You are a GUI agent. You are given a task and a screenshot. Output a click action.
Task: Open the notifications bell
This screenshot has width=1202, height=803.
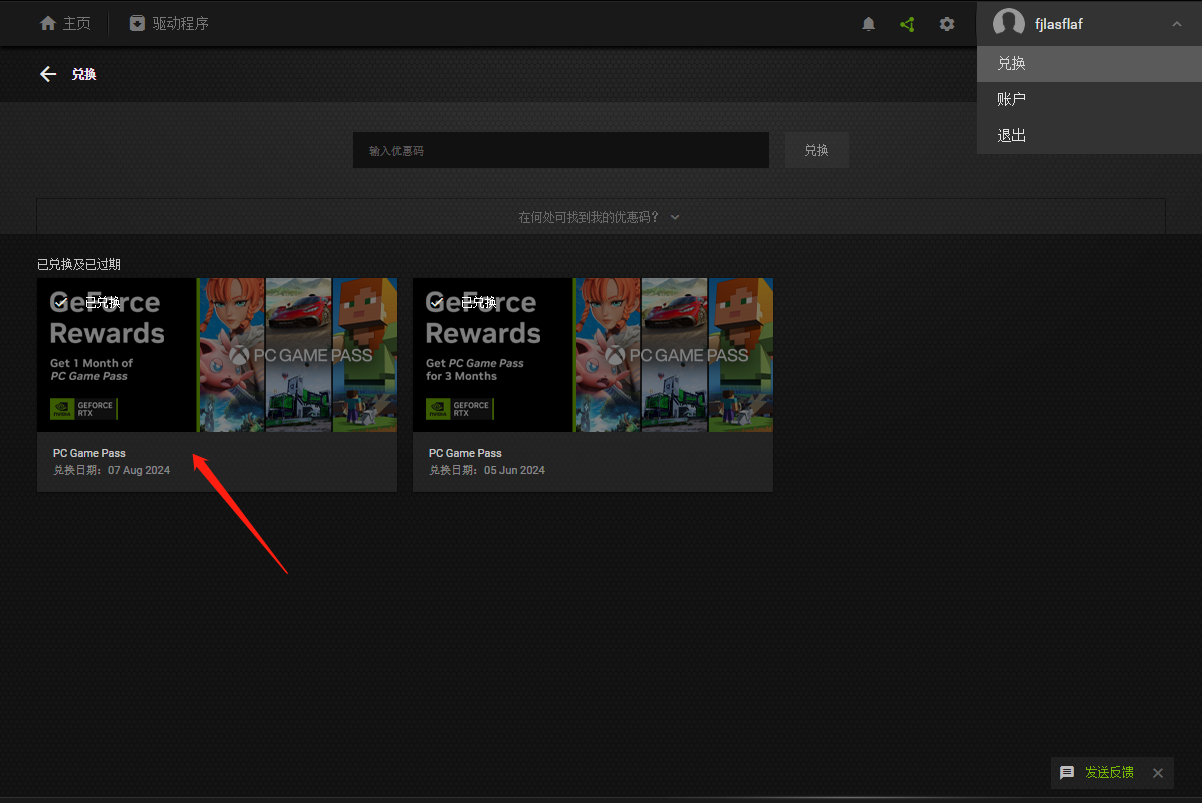click(868, 24)
